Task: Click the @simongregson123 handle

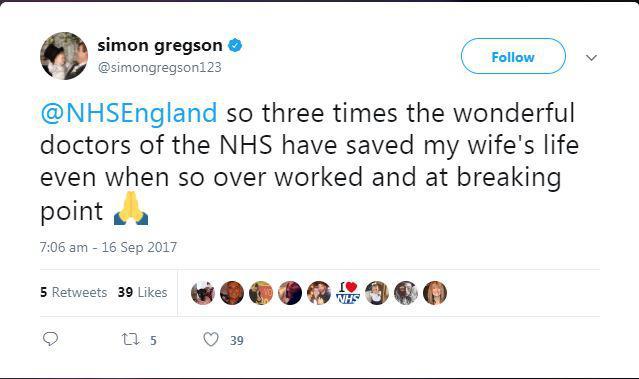Action: (x=159, y=67)
